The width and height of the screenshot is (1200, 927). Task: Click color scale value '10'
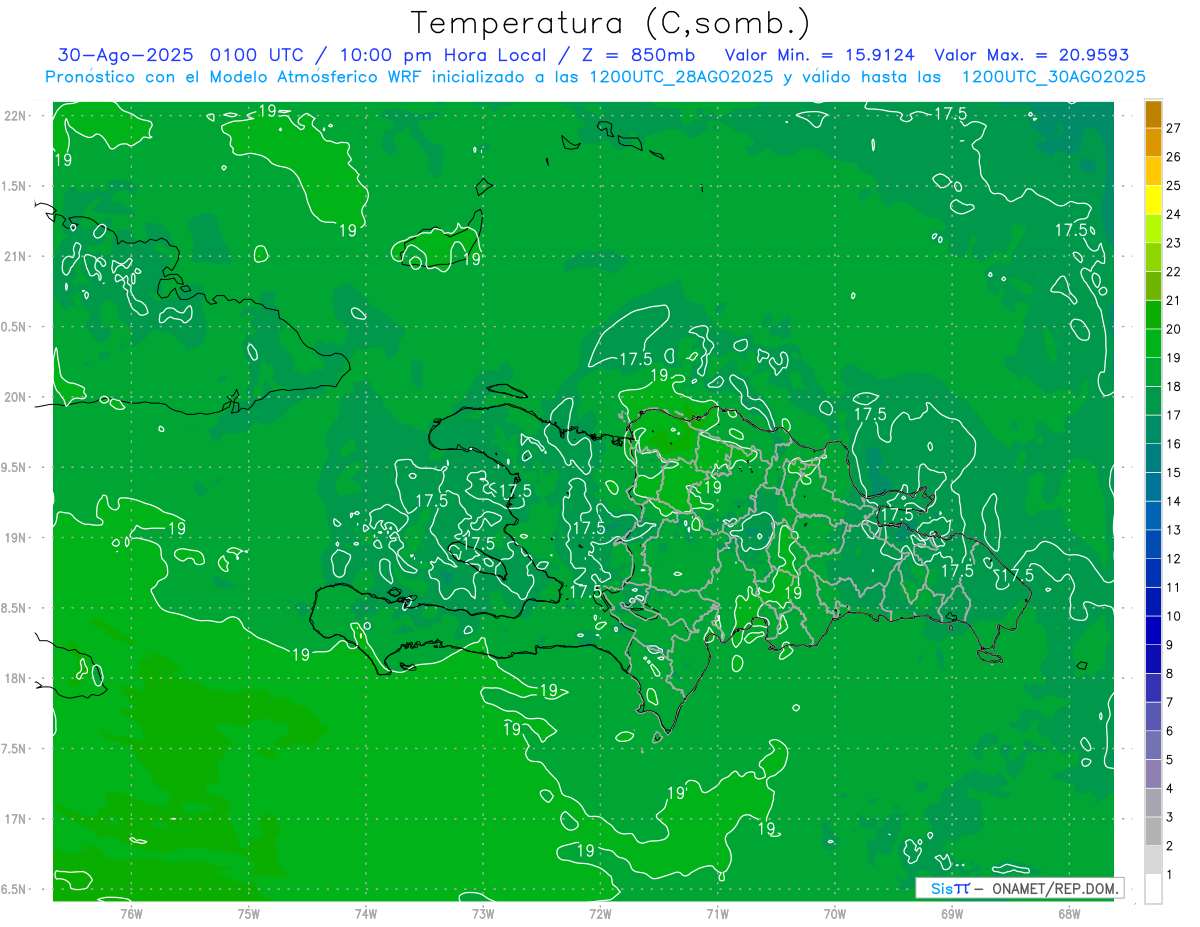(1173, 616)
